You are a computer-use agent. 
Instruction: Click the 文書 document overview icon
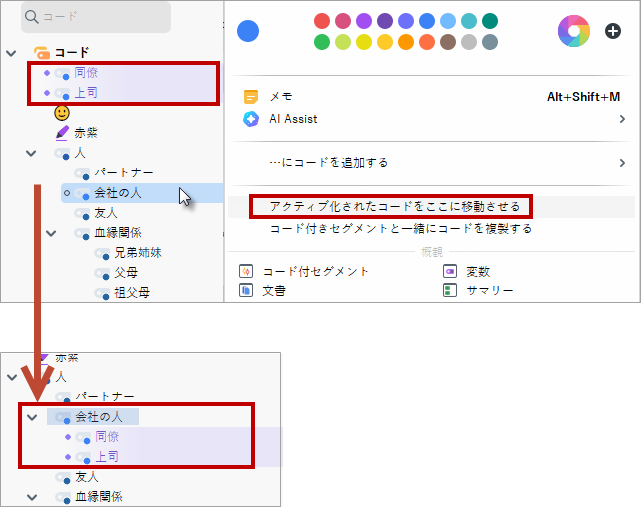tap(246, 290)
